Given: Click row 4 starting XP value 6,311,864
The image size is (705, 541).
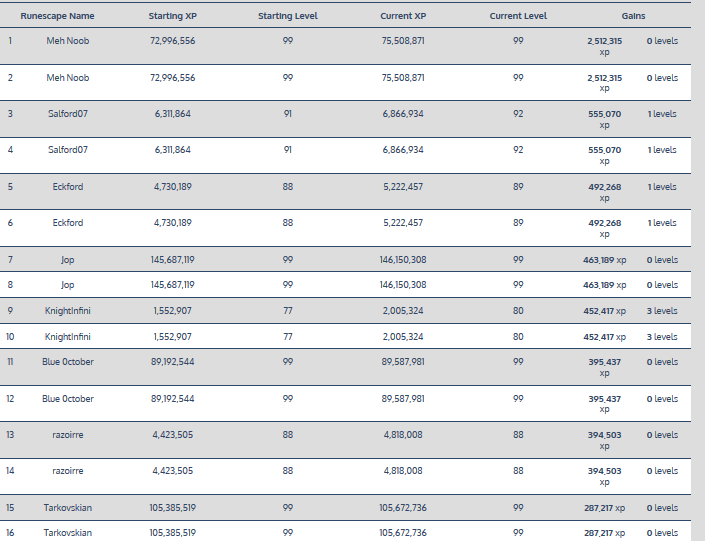Looking at the screenshot, I should [173, 150].
